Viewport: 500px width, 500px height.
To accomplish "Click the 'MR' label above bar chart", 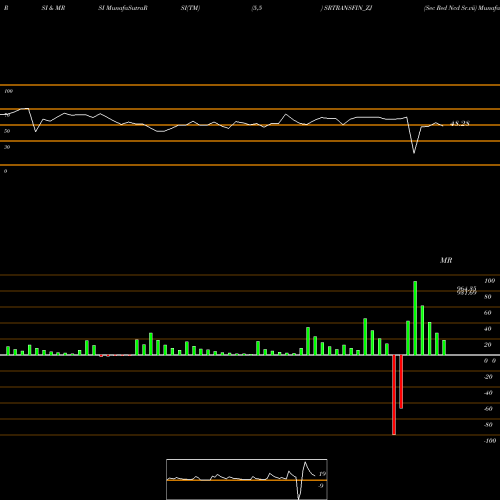I will click(446, 260).
